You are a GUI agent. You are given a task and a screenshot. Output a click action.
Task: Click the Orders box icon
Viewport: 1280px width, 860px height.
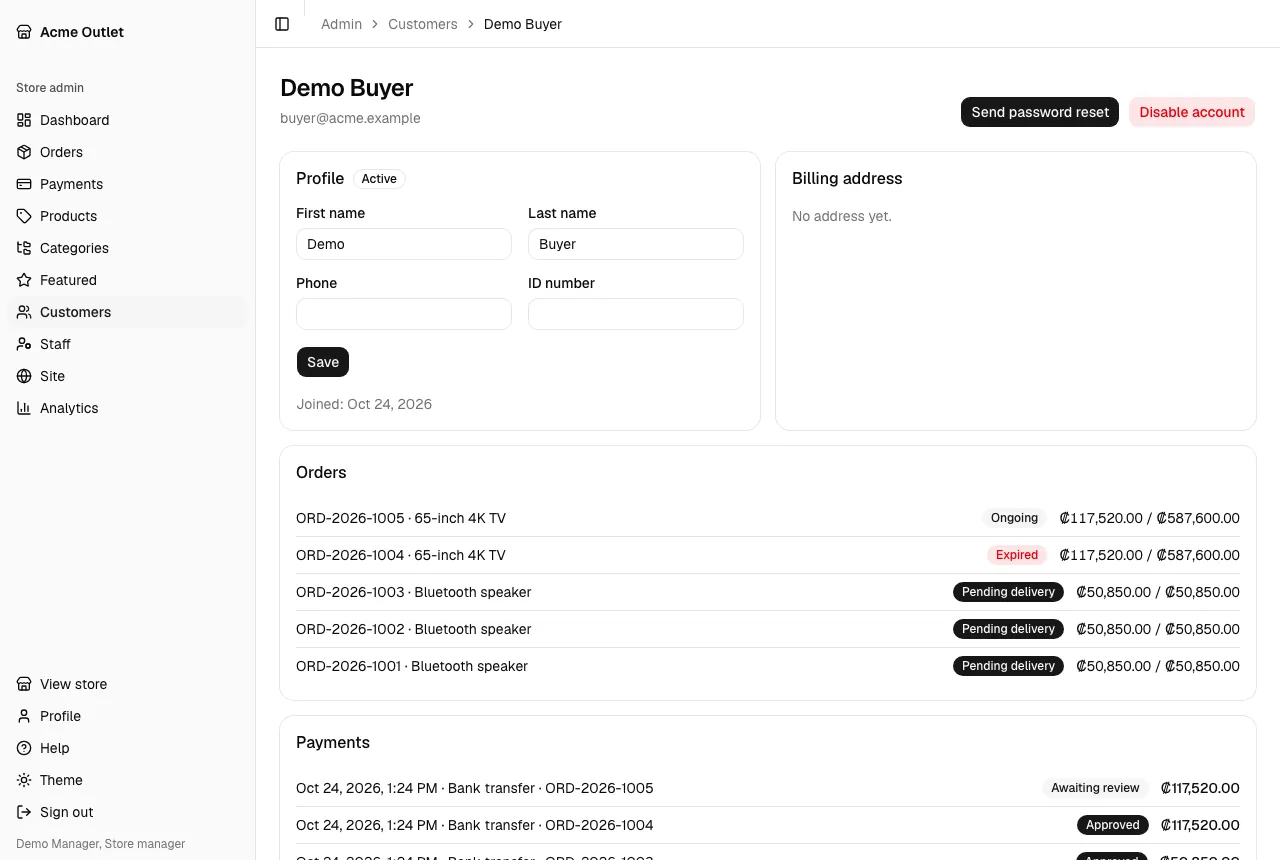[24, 152]
